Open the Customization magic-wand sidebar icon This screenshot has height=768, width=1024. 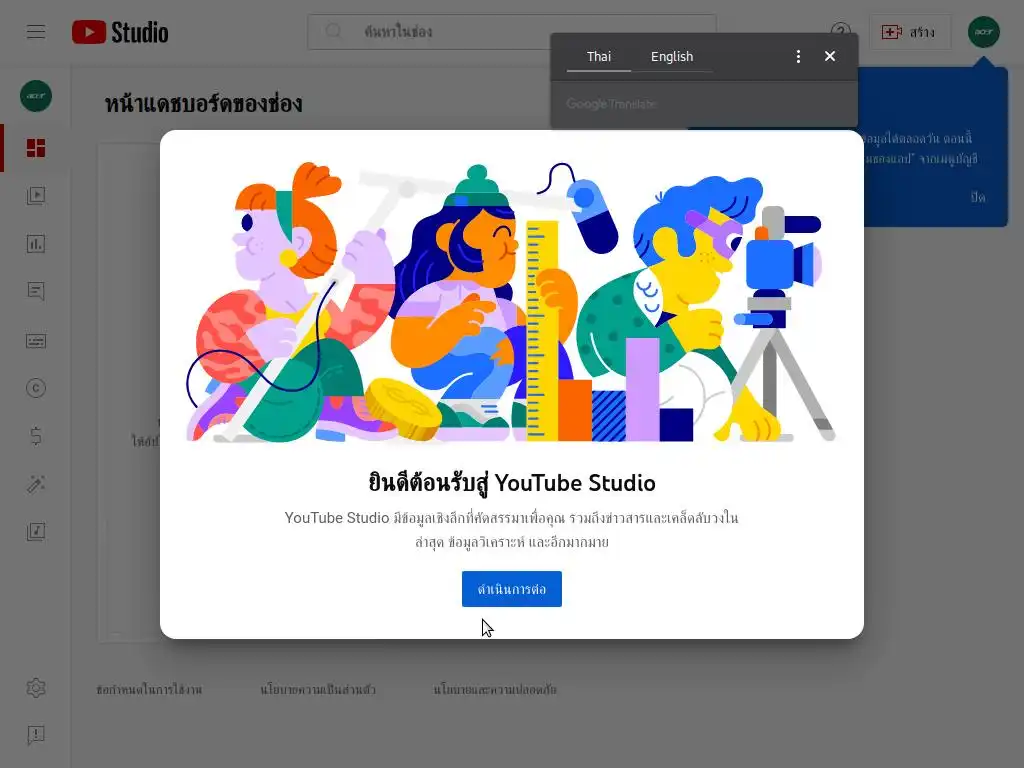(x=36, y=484)
